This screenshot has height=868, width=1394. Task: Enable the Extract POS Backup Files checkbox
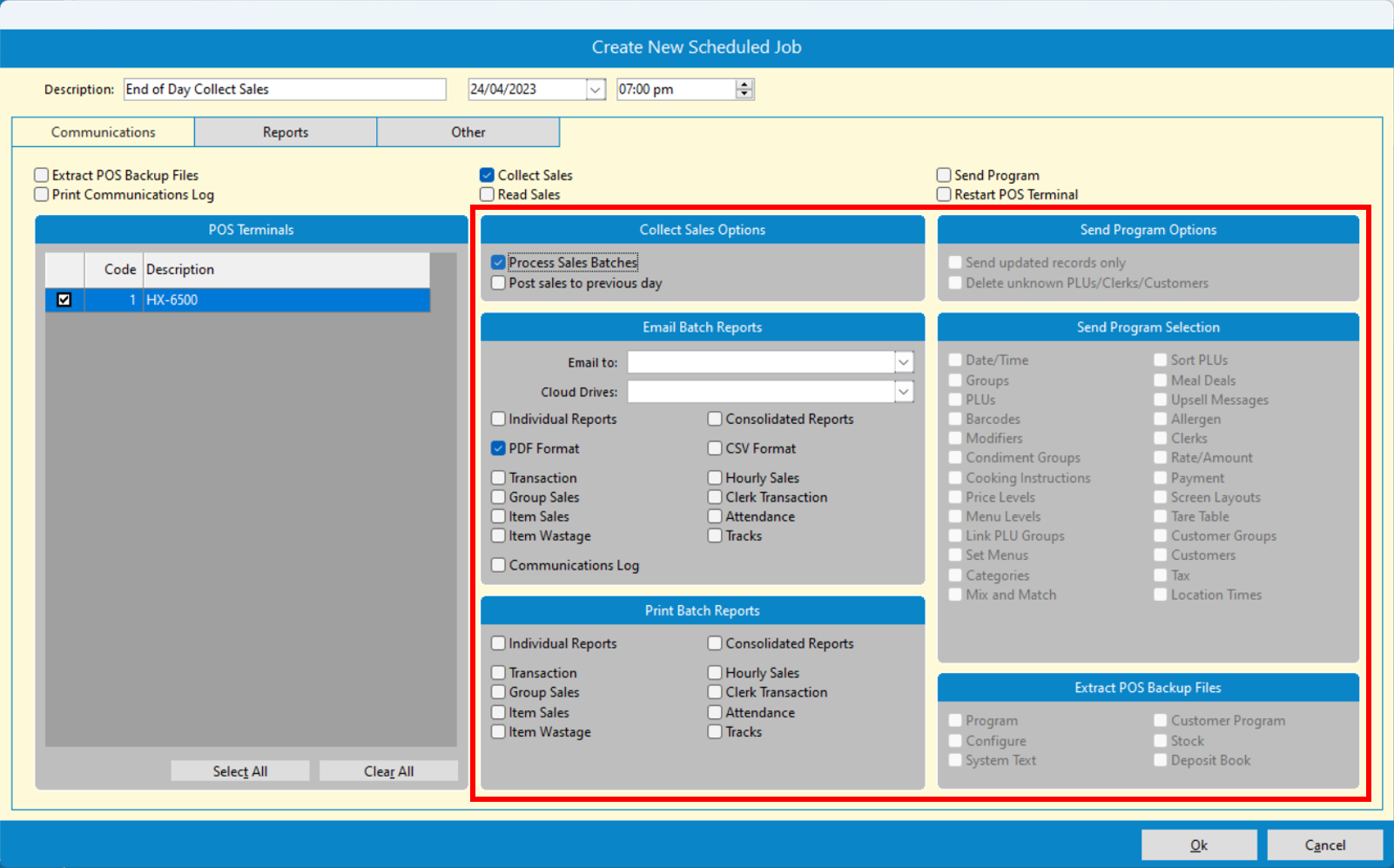coord(42,175)
